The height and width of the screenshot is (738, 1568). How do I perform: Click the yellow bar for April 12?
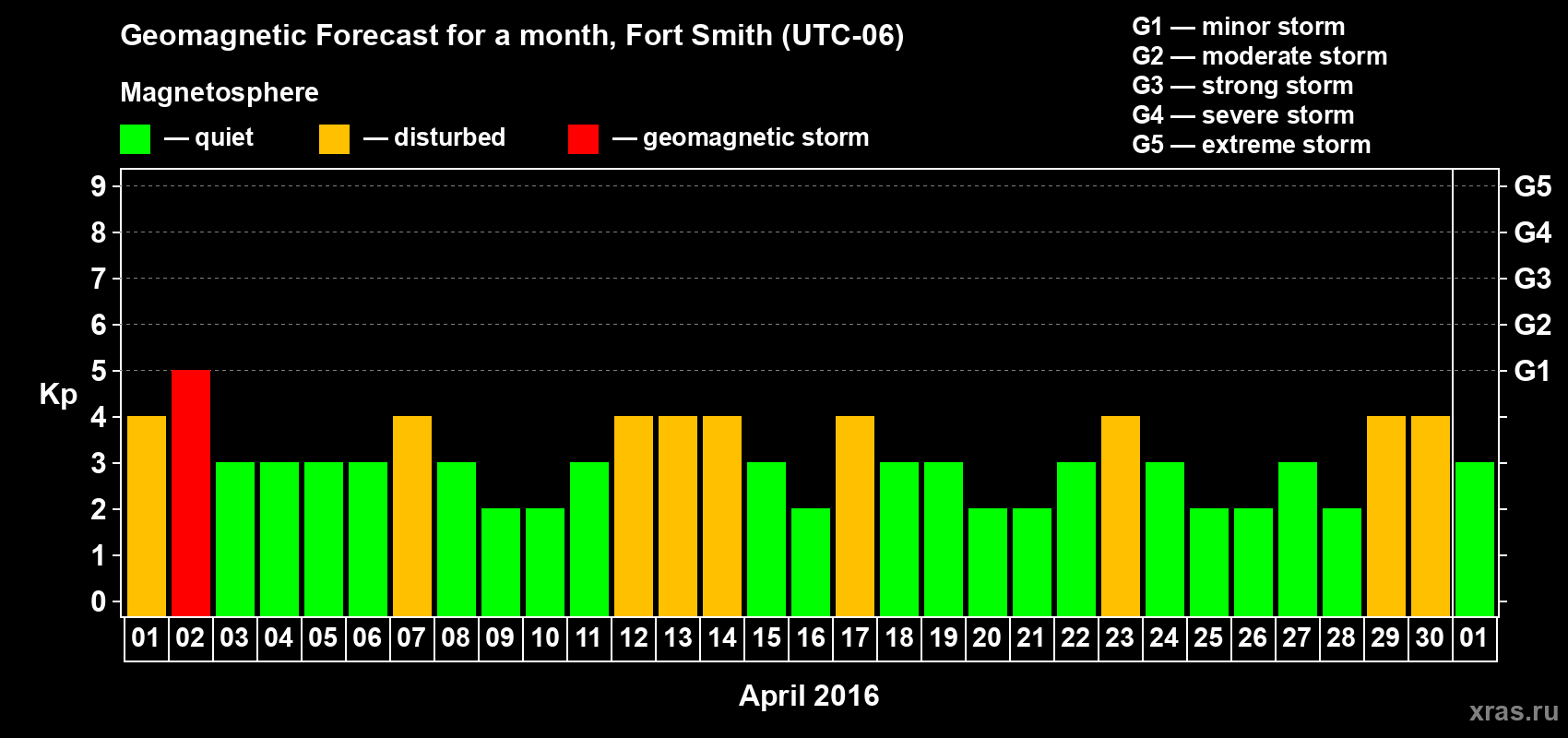[x=634, y=517]
